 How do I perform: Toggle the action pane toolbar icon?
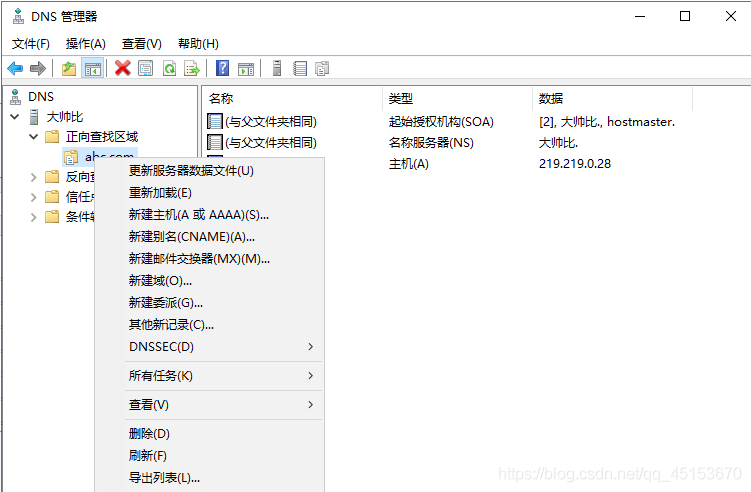point(246,69)
